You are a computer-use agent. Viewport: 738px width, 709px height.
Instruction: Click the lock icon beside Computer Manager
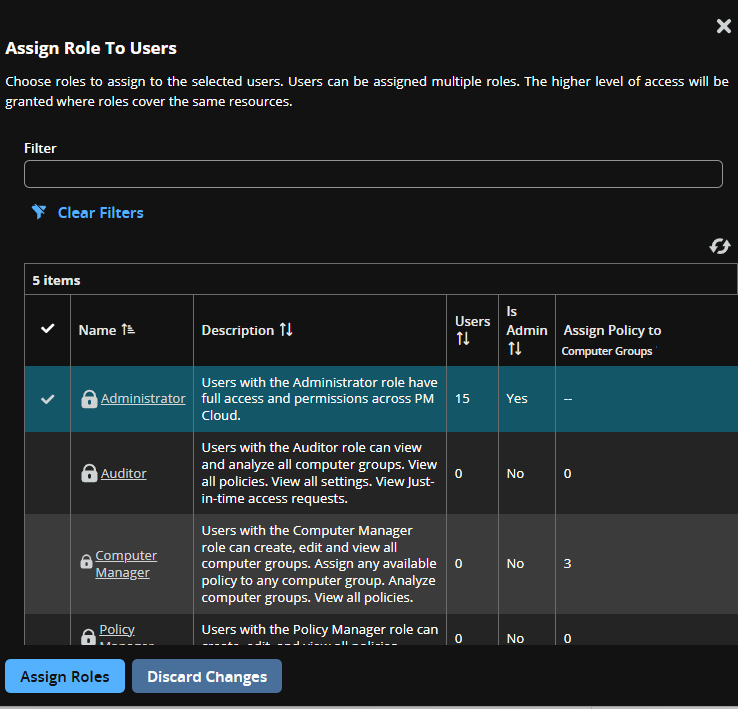[x=86, y=561]
